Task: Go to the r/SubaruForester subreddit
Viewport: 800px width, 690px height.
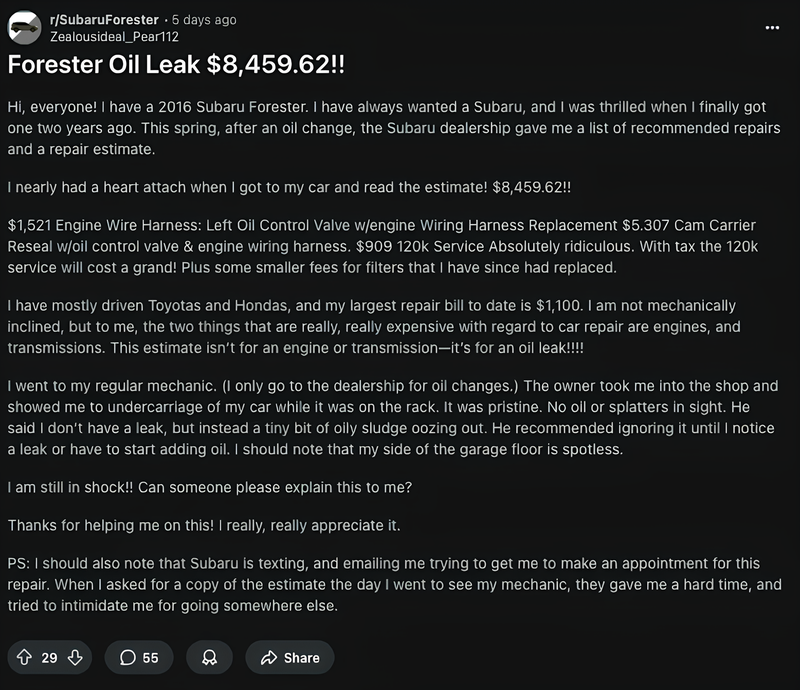Action: [104, 19]
